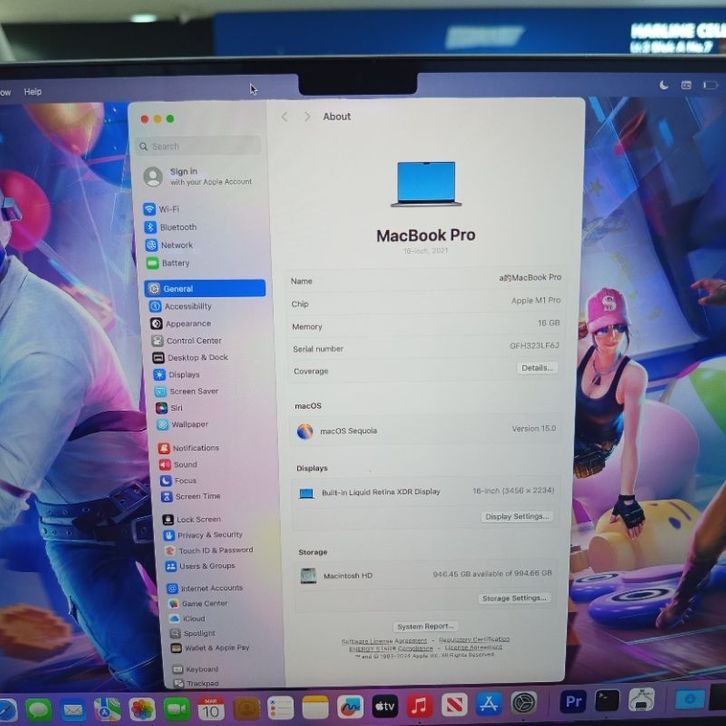726x726 pixels.
Task: Click the Search field in sidebar
Action: (200, 146)
